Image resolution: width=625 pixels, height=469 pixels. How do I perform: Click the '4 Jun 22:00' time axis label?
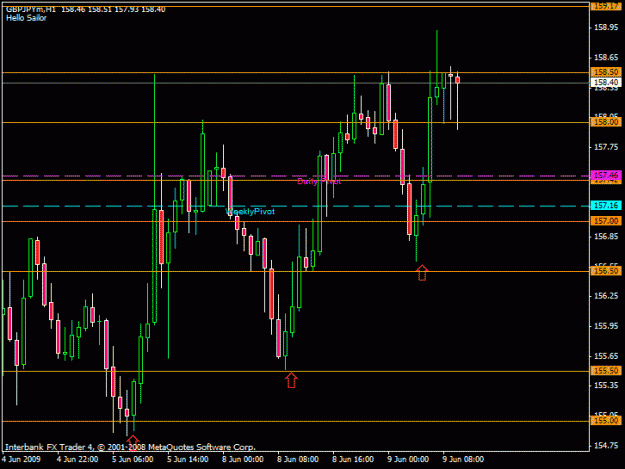click(77, 459)
